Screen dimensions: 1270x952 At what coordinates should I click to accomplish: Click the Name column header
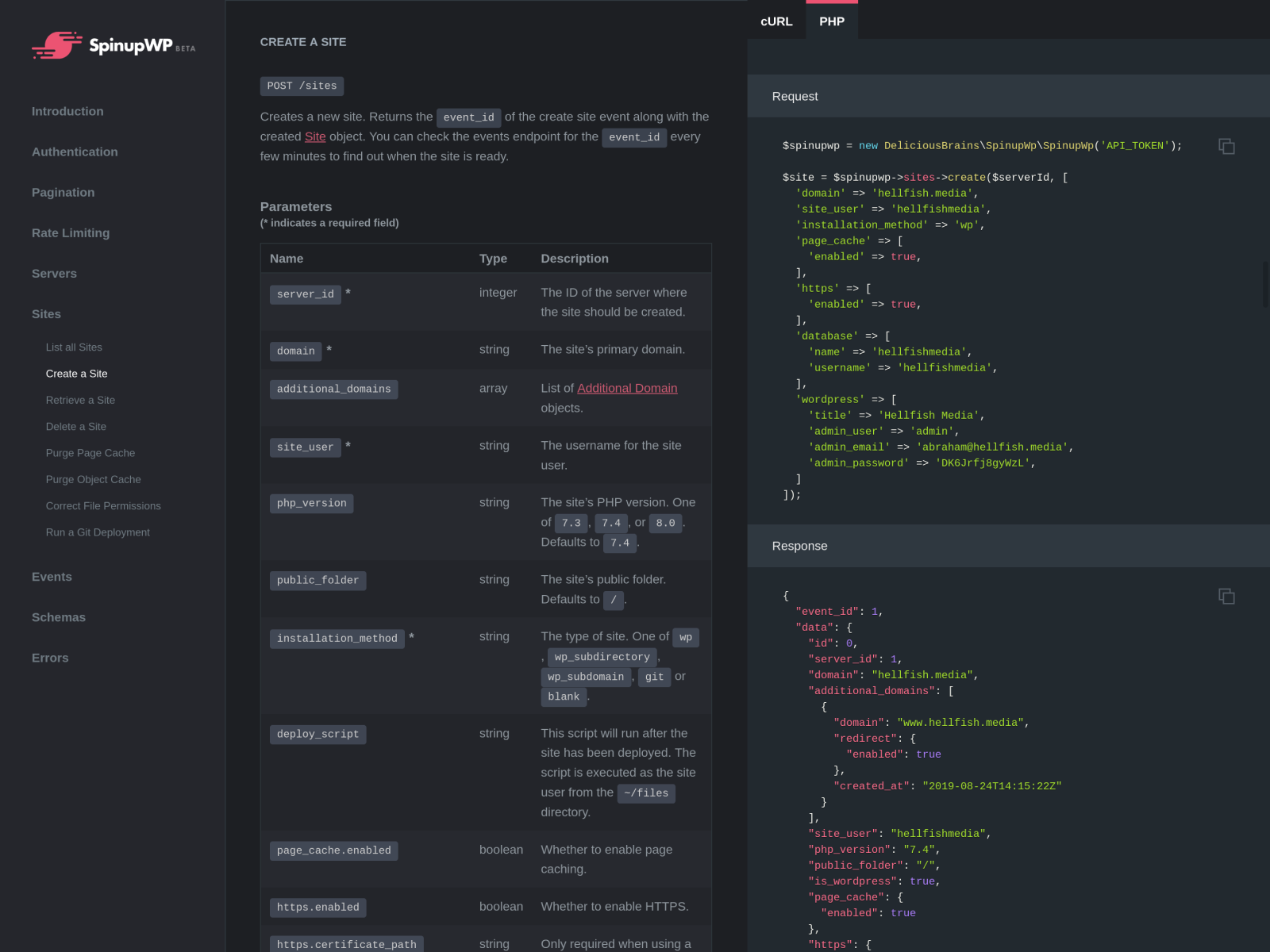(x=287, y=259)
